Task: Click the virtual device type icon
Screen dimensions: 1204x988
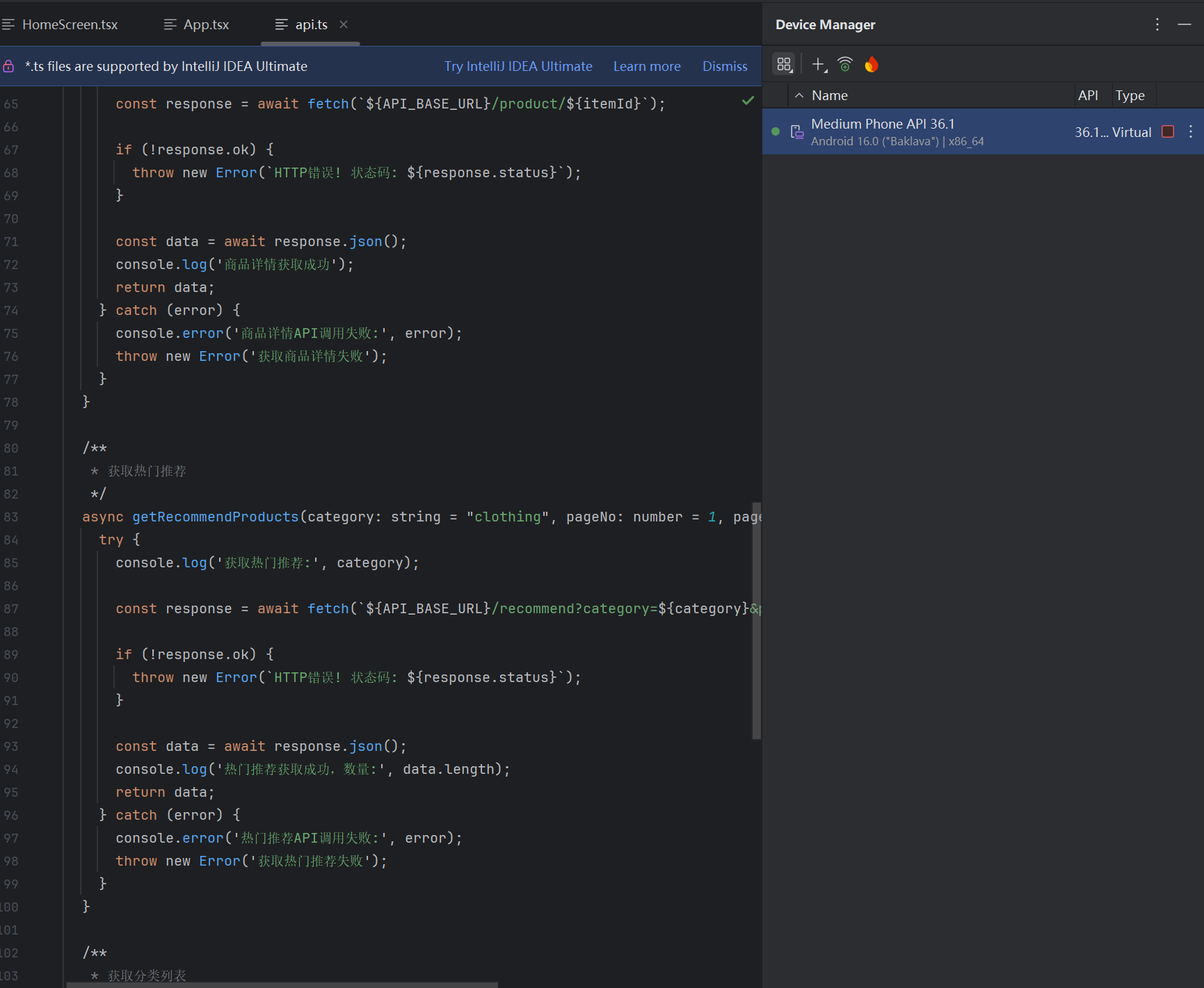Action: tap(797, 131)
